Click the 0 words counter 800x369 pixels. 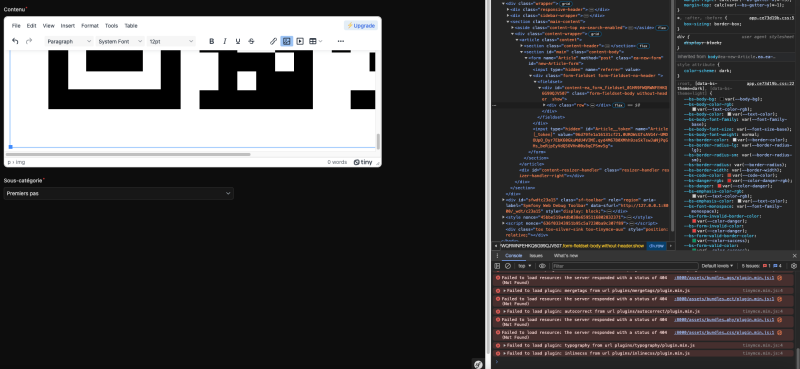(337, 162)
